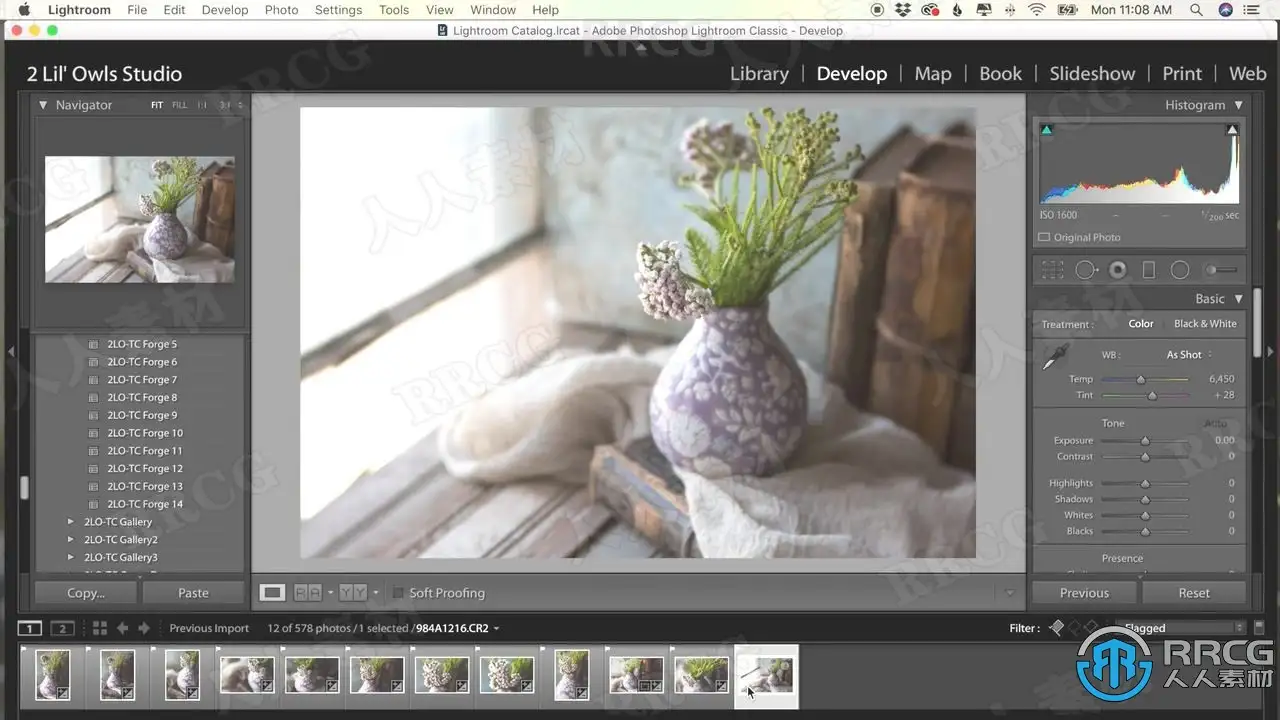Pick the White Balance eyedropper tool

[x=1056, y=357]
